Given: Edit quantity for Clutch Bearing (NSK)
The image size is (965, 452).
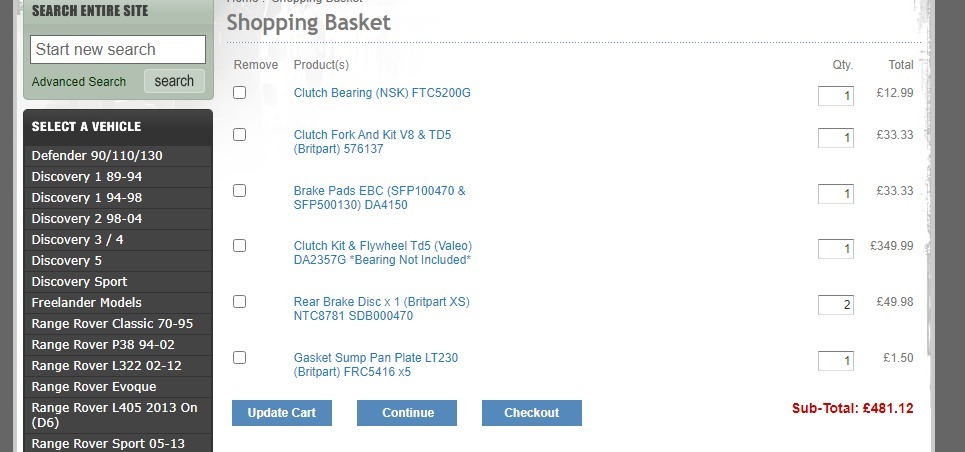Looking at the screenshot, I should click(x=835, y=96).
